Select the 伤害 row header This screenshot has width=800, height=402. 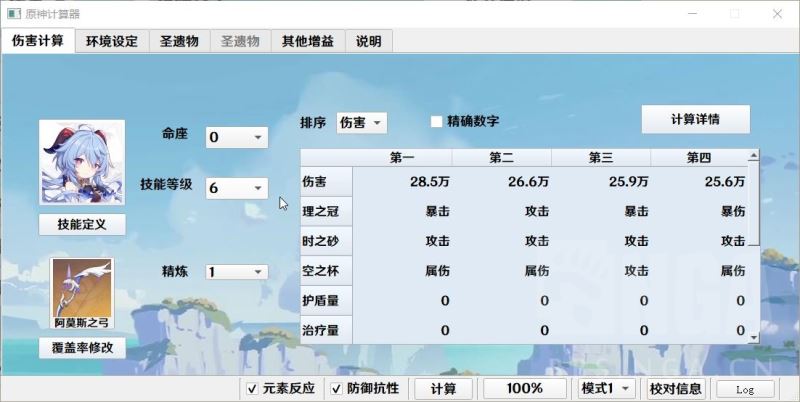[x=326, y=182]
